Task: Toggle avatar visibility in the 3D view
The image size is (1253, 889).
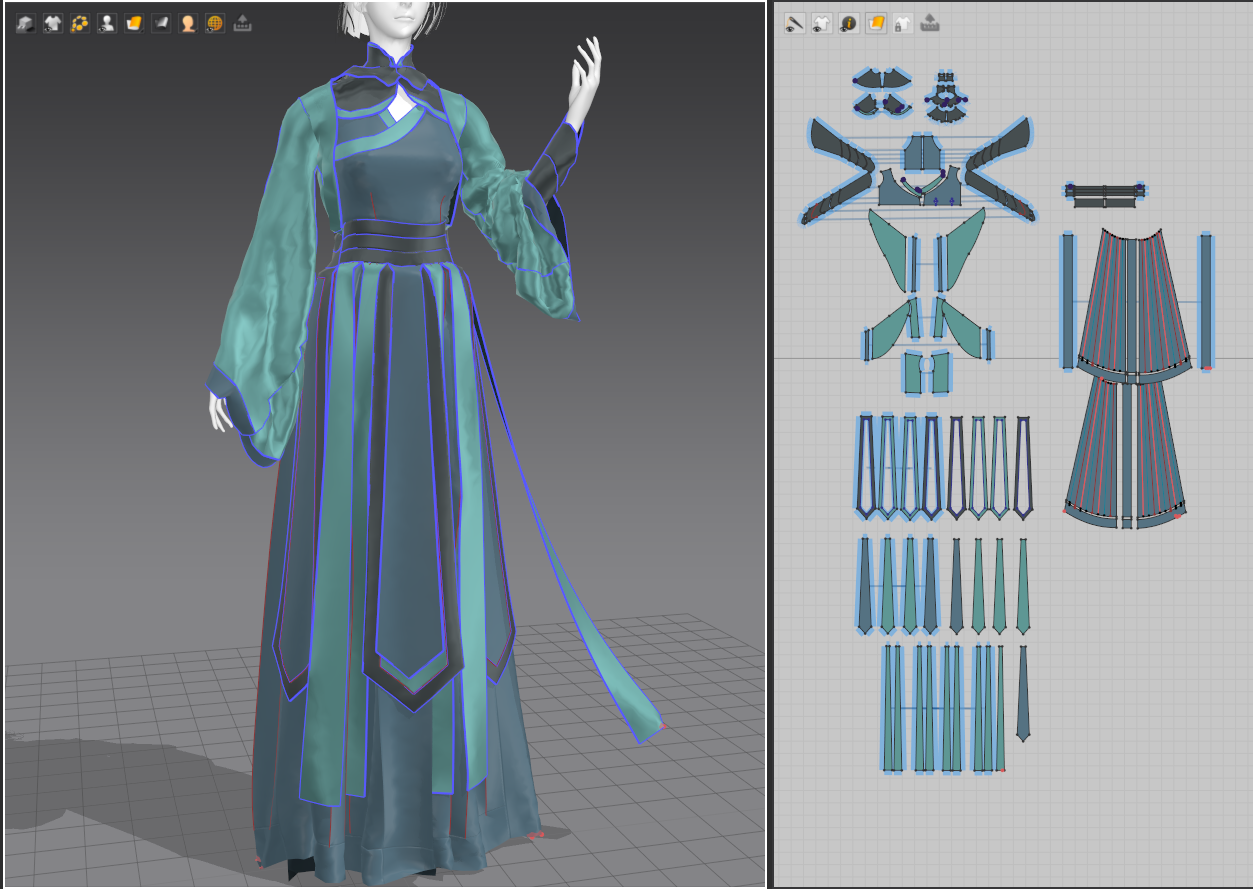Action: coord(106,23)
